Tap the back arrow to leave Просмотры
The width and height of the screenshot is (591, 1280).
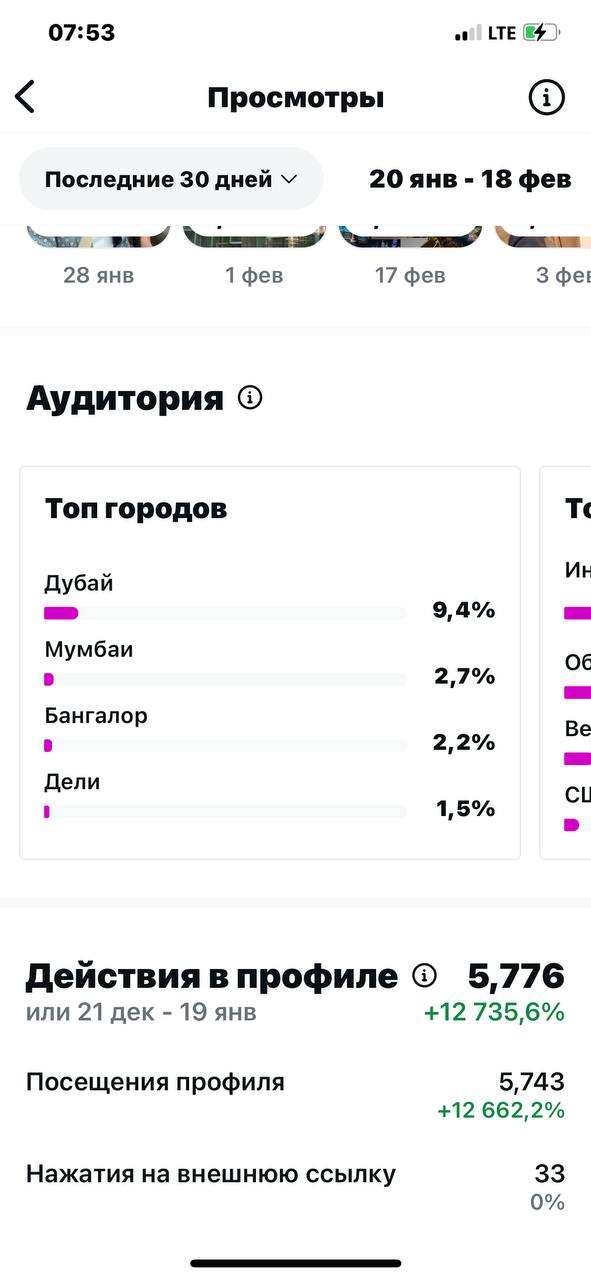(24, 96)
